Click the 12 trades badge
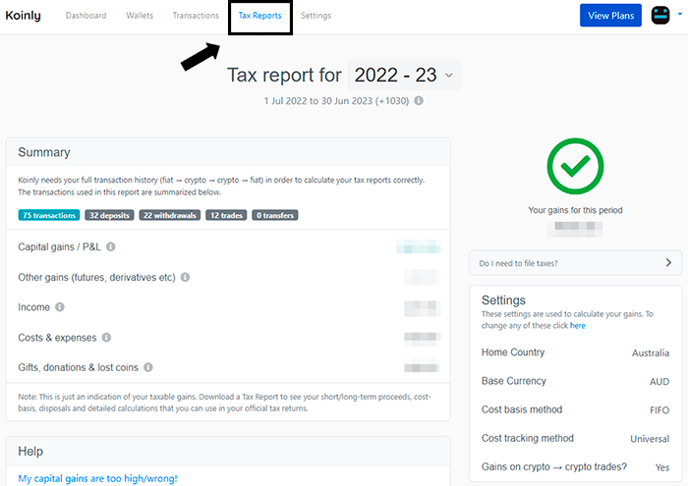Viewport: 688px width, 486px height. coord(227,215)
